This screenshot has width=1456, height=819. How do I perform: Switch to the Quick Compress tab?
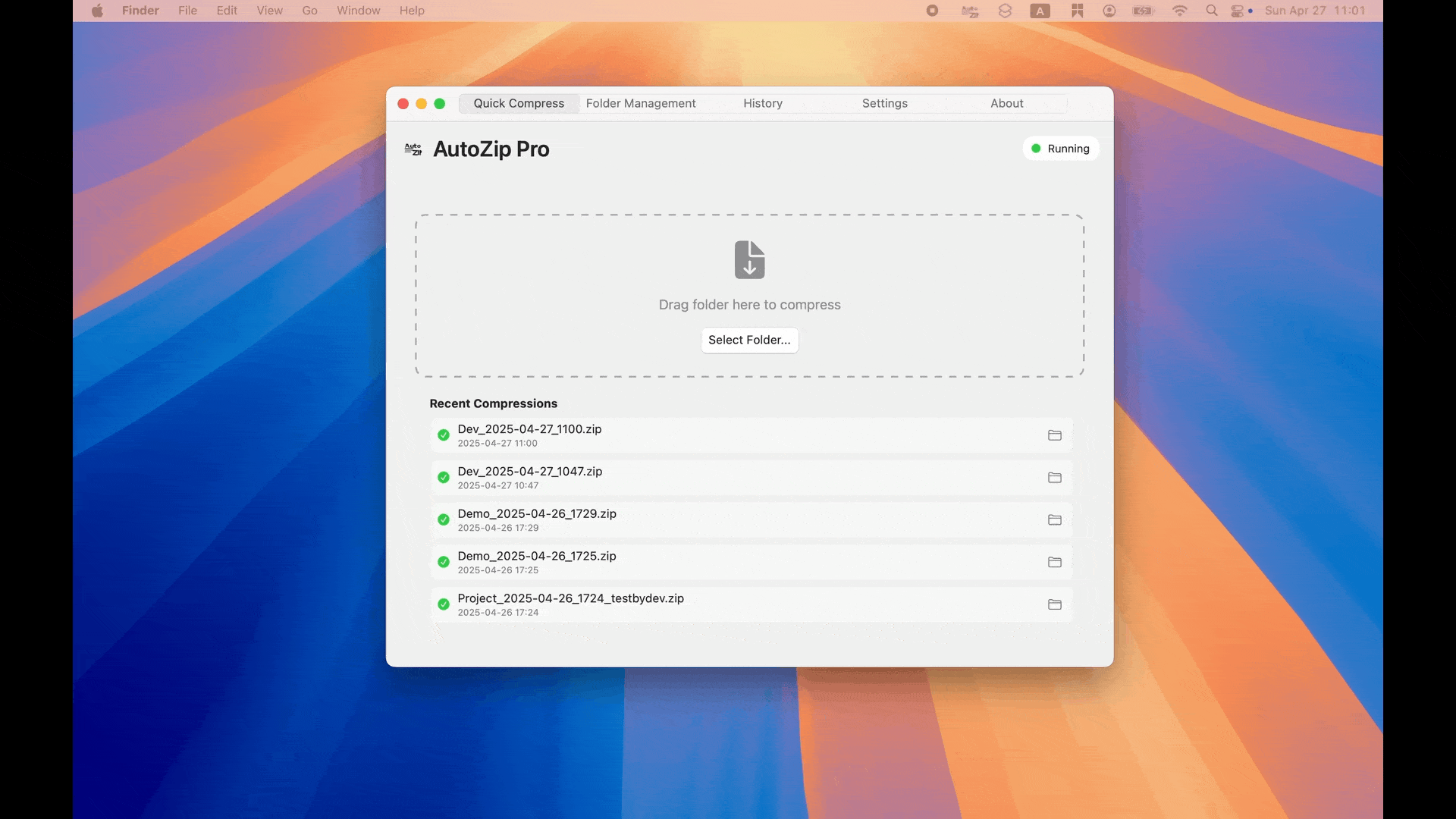[x=519, y=103]
